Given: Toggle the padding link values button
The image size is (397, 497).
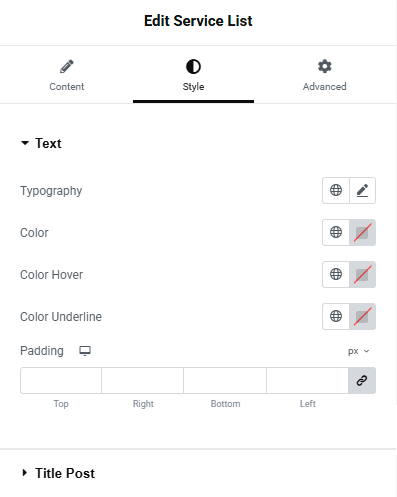Looking at the screenshot, I should coord(362,380).
